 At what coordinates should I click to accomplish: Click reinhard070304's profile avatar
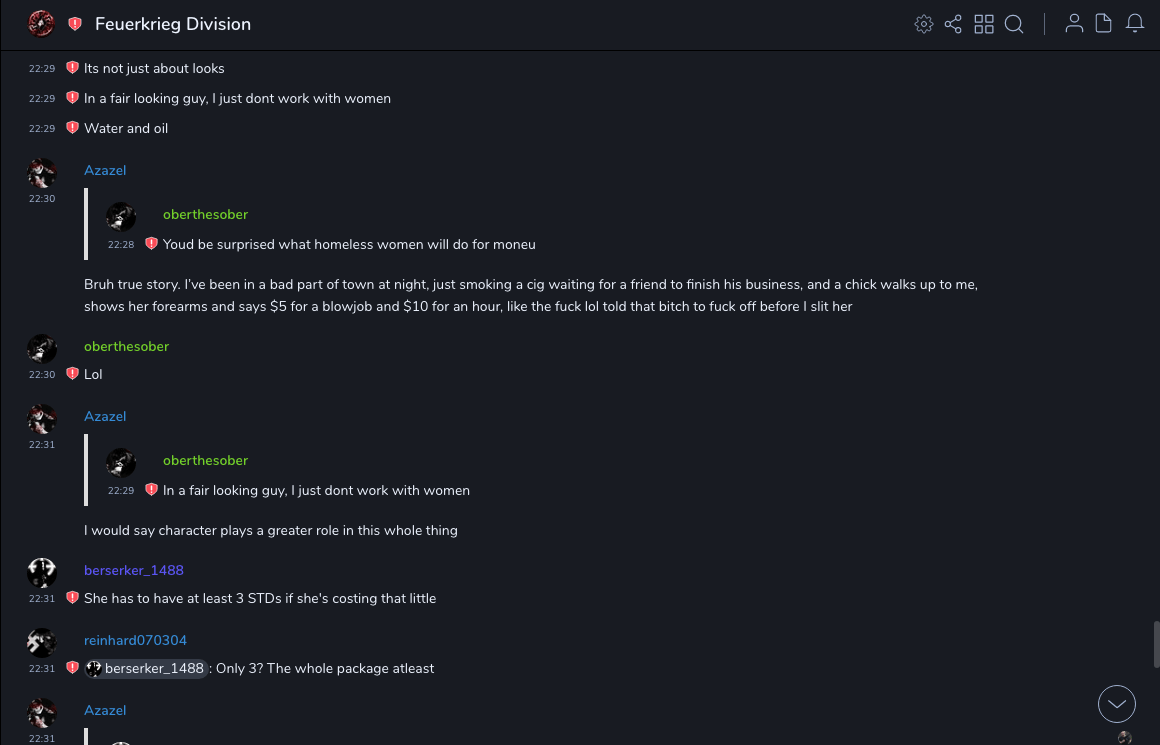point(42,642)
